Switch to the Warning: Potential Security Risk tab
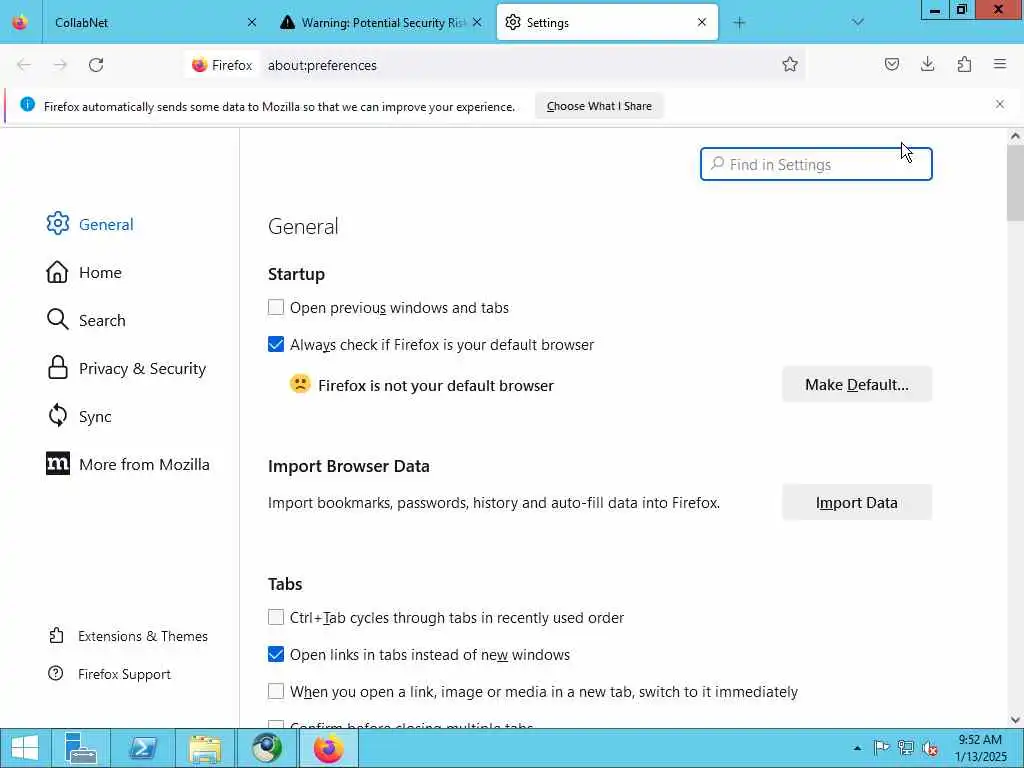 click(382, 22)
